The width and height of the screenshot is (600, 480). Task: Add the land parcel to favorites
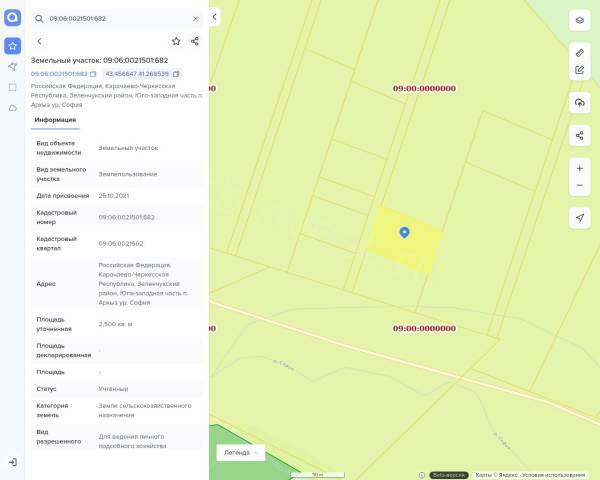pyautogui.click(x=176, y=41)
